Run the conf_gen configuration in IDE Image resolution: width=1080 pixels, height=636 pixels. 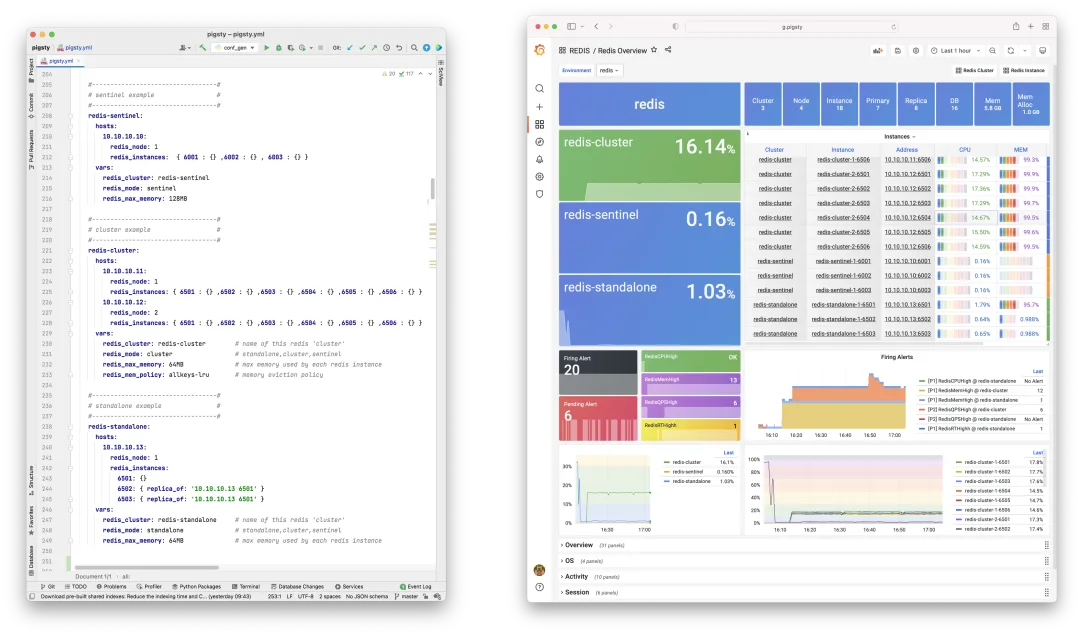267,48
